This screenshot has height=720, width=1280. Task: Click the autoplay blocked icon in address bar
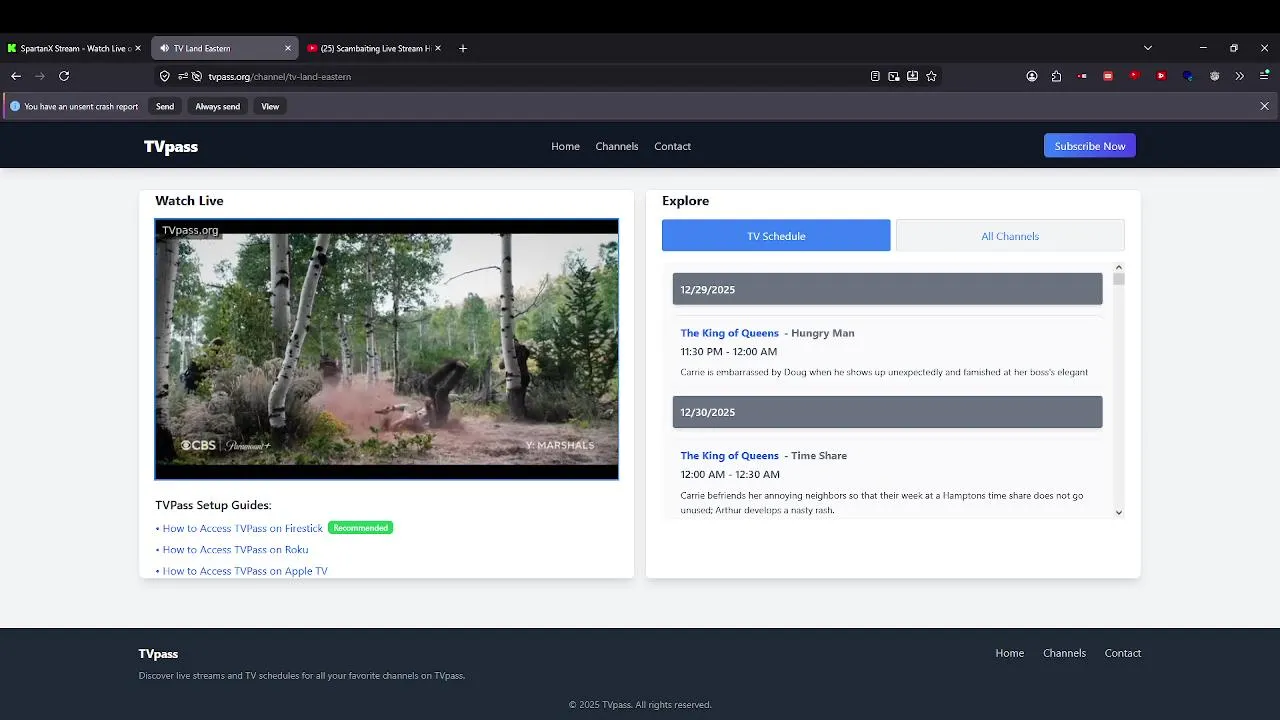coord(197,76)
